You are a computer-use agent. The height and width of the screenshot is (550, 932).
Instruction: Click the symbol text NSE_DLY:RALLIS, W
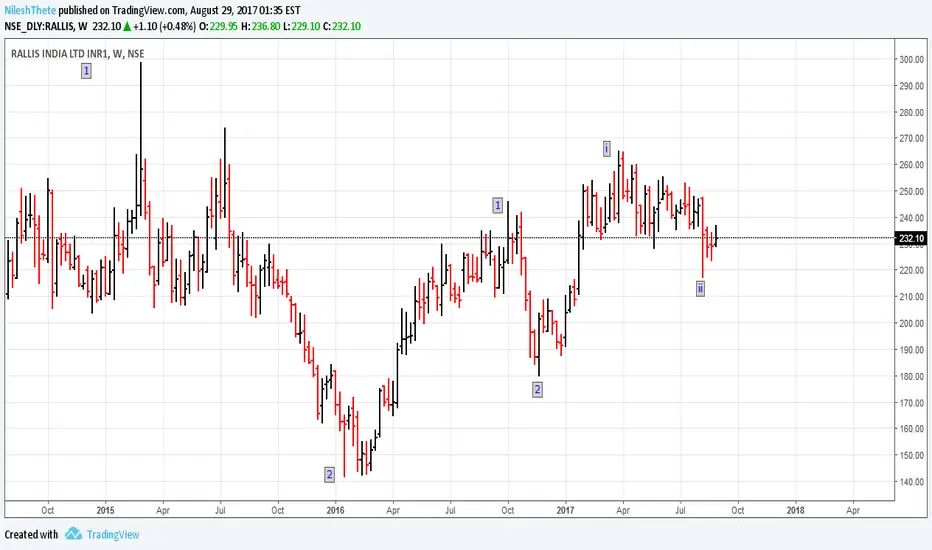pos(46,26)
